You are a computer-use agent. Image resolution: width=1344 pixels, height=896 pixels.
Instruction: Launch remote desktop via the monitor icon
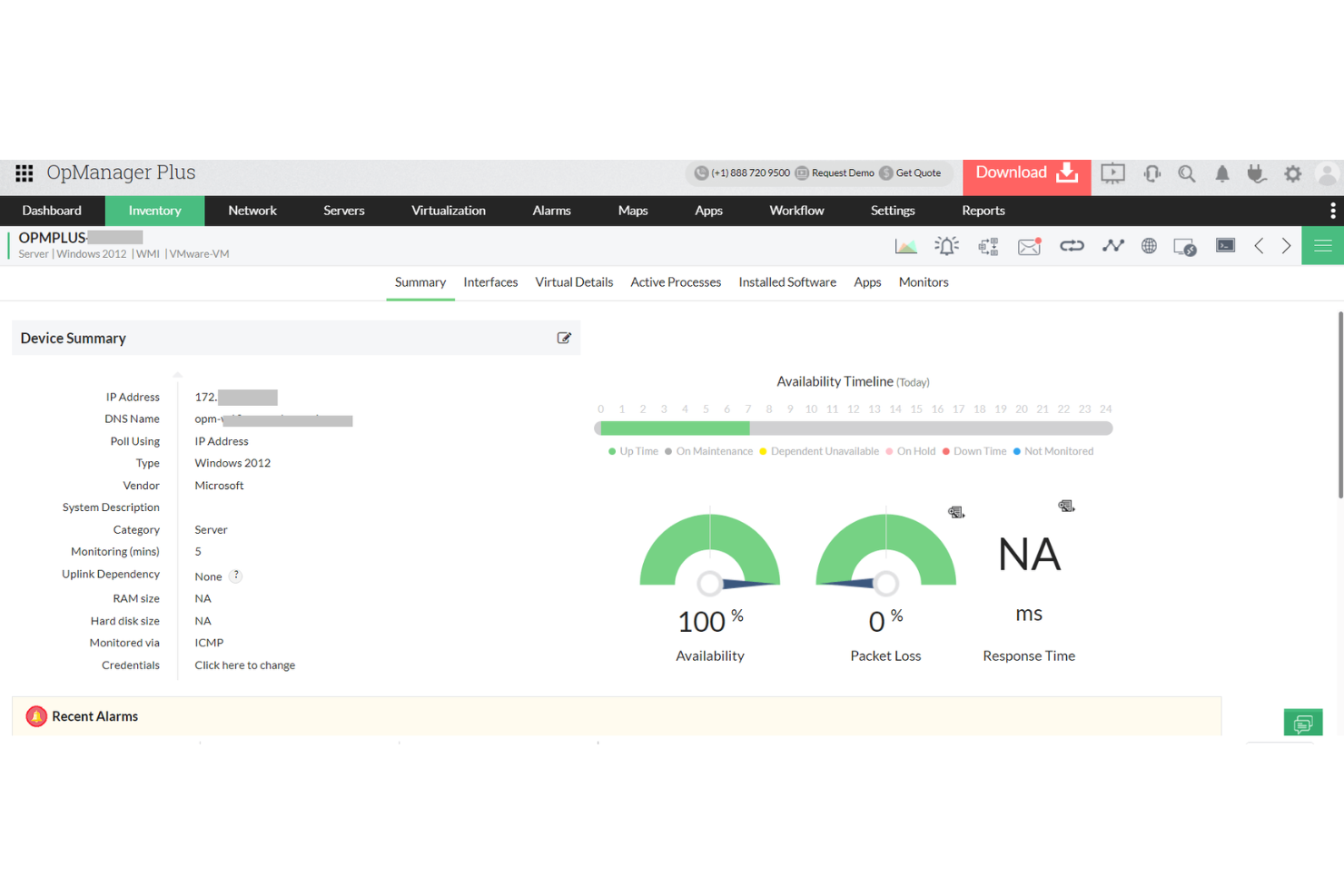[x=1185, y=246]
